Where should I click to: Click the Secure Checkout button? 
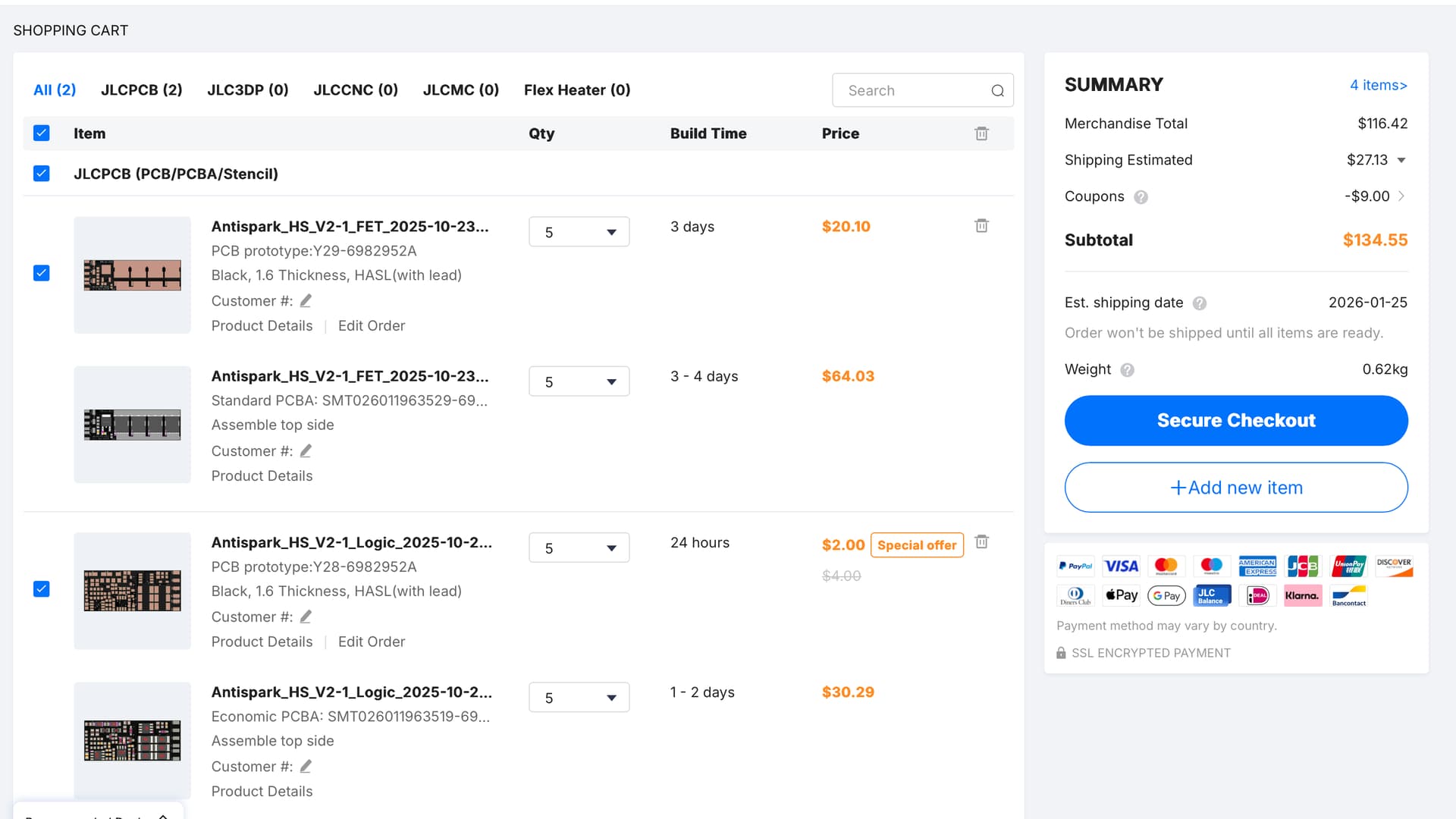(x=1235, y=421)
